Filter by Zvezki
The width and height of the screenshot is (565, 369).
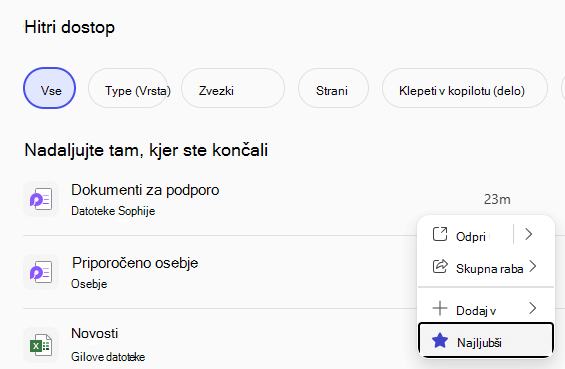tap(233, 88)
